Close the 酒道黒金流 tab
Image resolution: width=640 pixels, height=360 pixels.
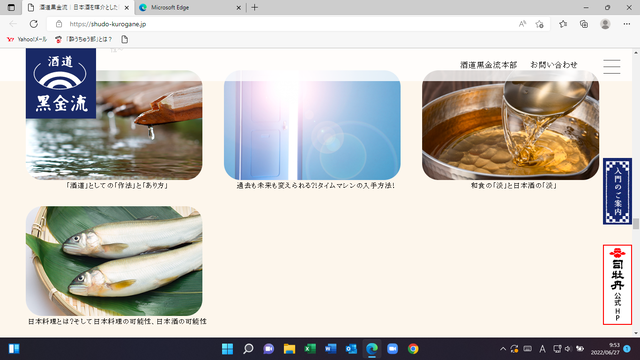[127, 7]
